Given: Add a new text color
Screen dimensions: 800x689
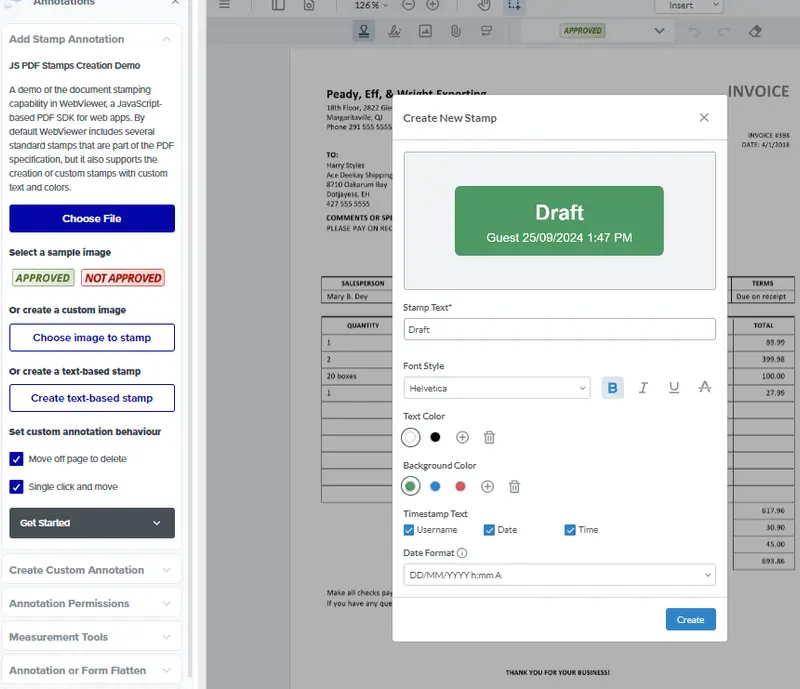Looking at the screenshot, I should [x=462, y=437].
